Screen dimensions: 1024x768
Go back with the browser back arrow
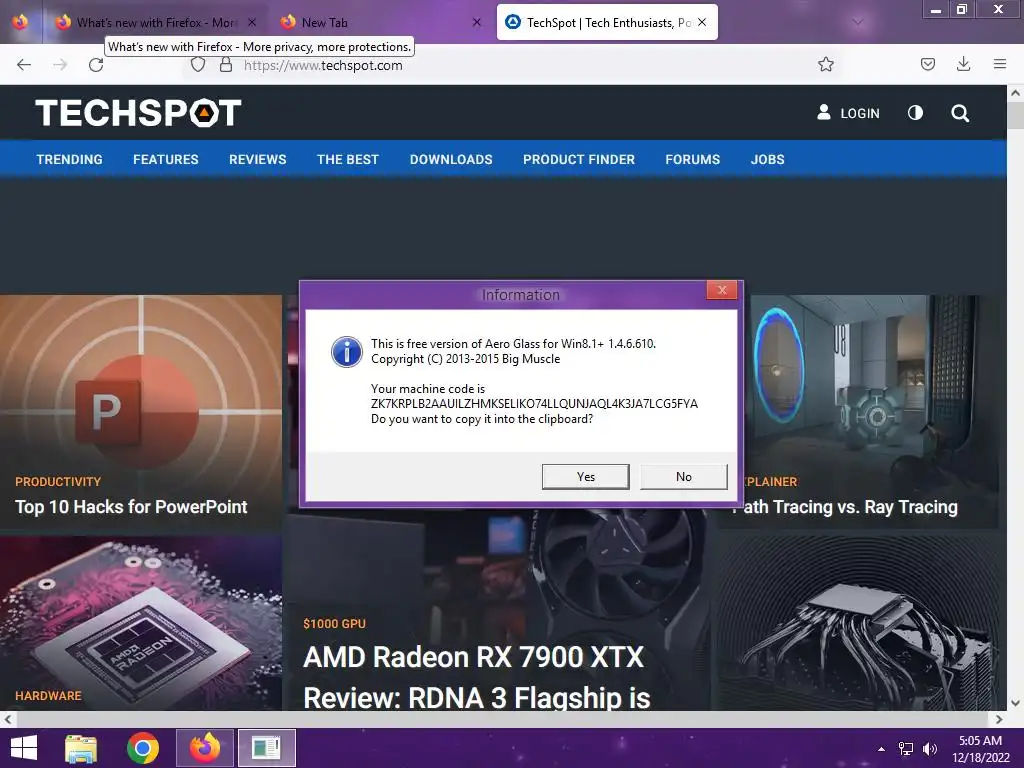[24, 65]
